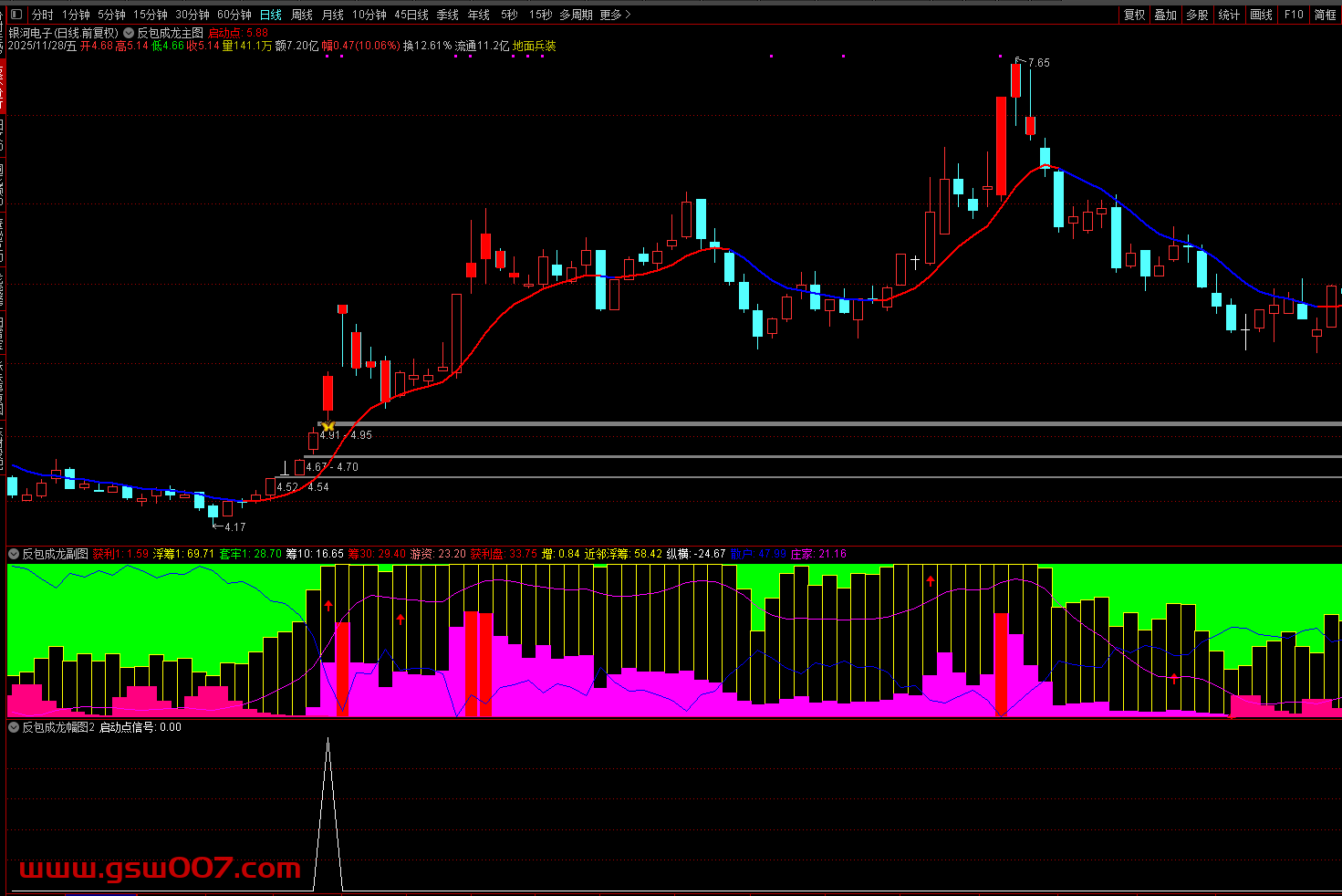
Task: Click 更多 to show more periods
Action: point(614,15)
